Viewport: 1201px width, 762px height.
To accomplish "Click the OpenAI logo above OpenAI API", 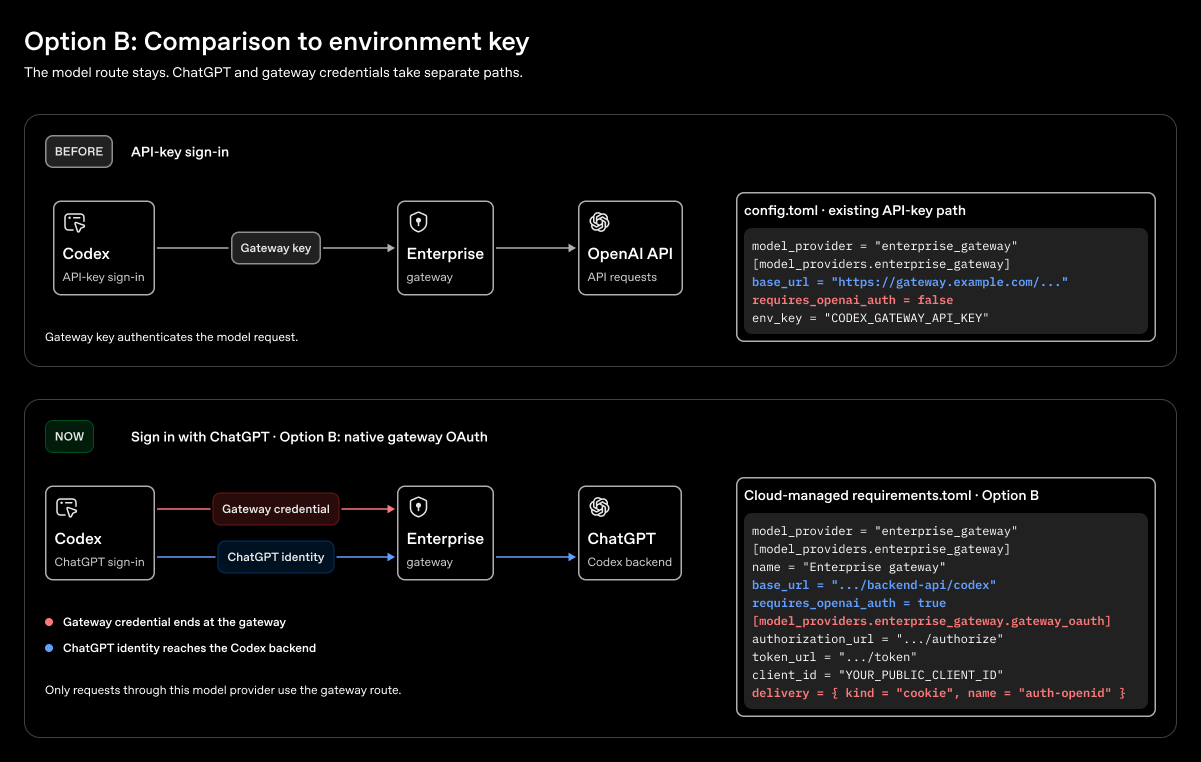I will tap(599, 222).
